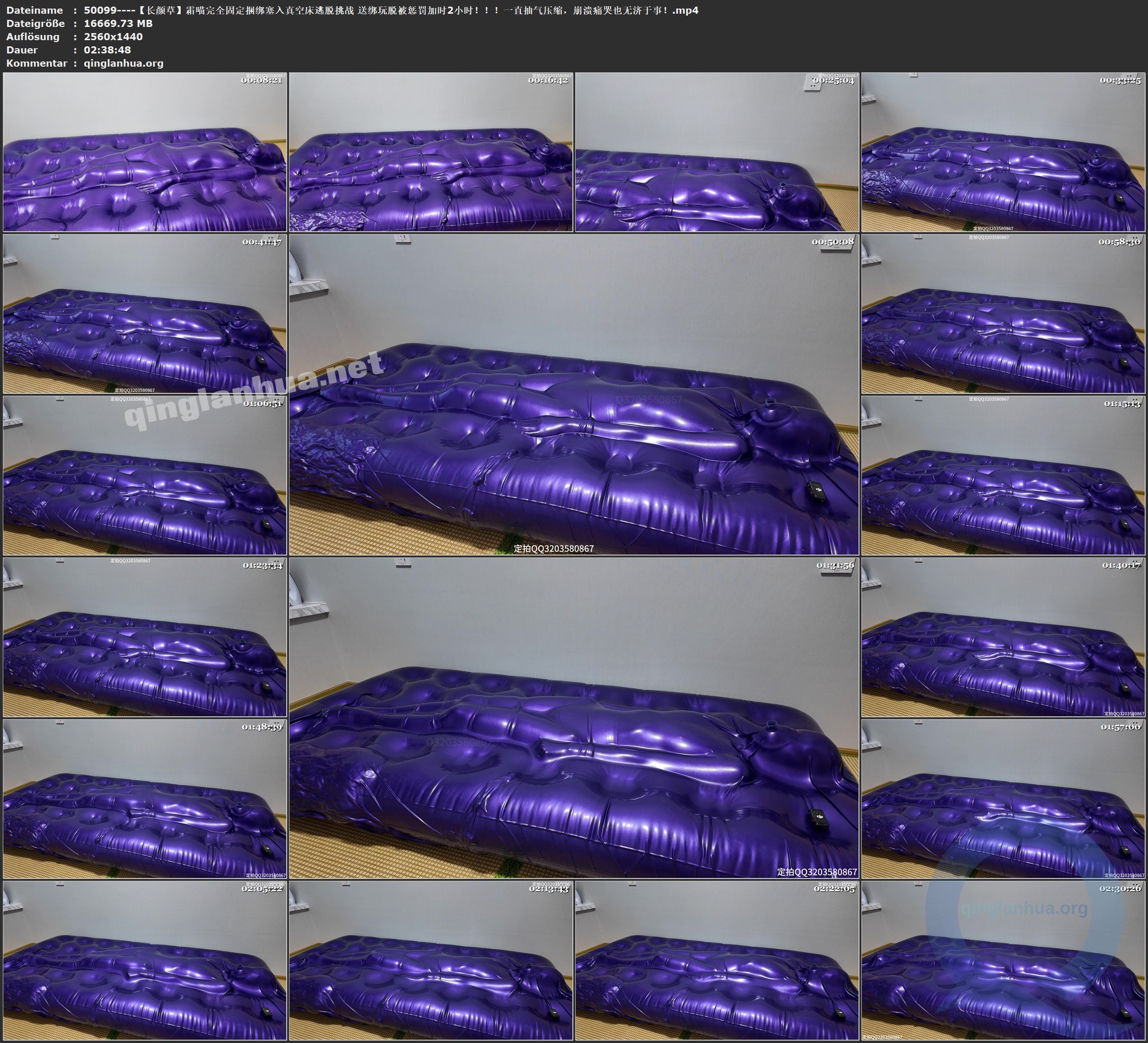
Task: Open the frame at 01:23:34
Action: (x=145, y=637)
